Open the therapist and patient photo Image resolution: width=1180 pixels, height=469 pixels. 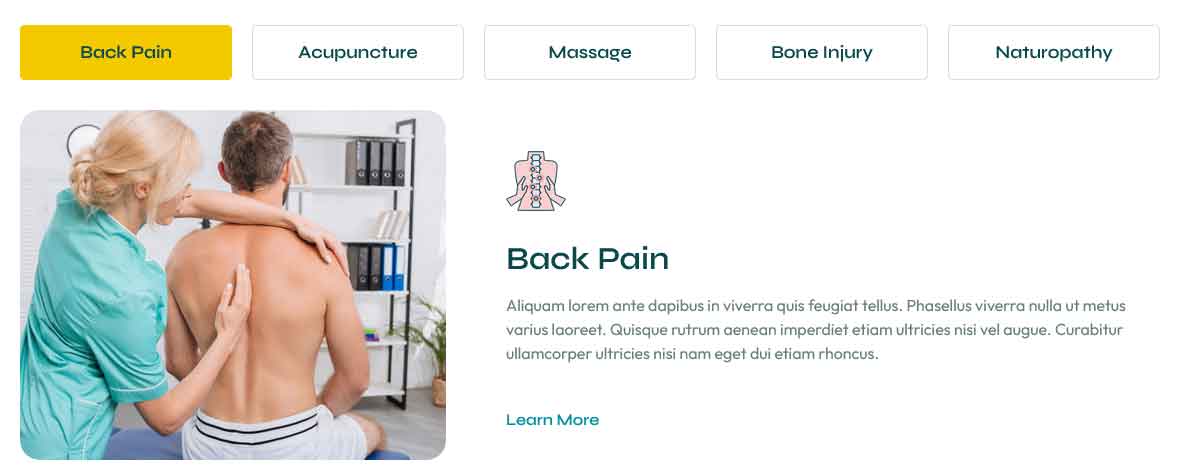click(x=233, y=285)
